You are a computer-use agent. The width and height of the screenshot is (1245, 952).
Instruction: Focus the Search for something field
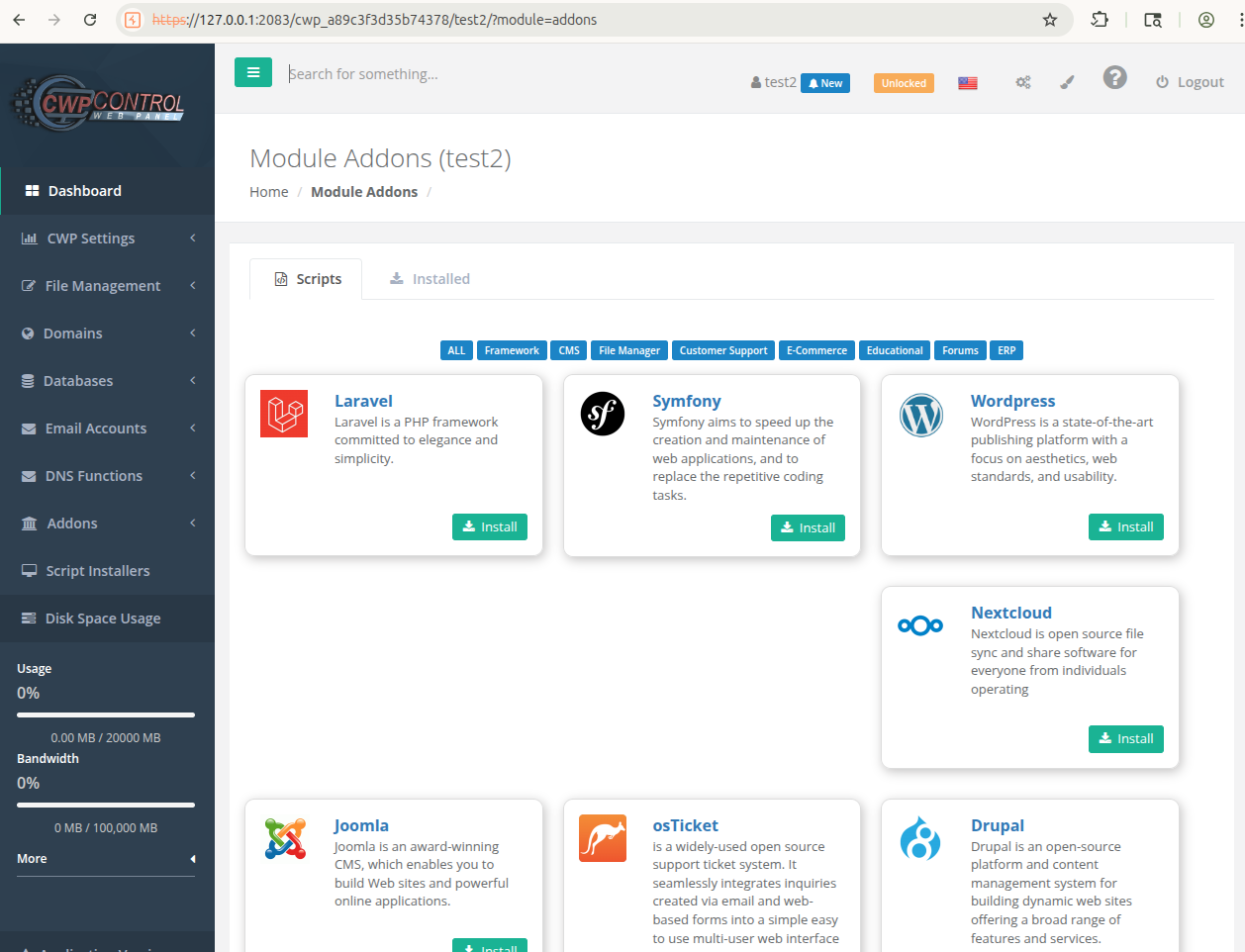[x=495, y=74]
